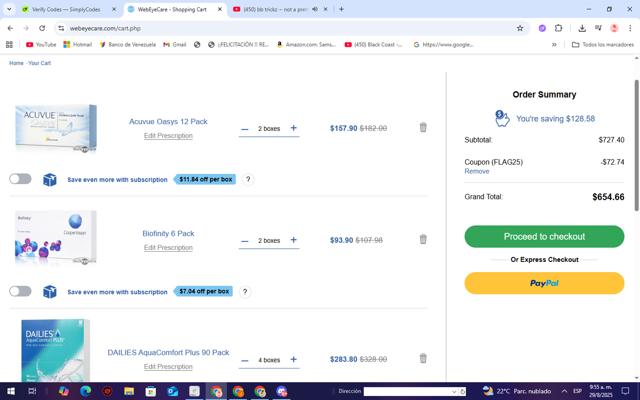Go back to the previous page

(10, 28)
